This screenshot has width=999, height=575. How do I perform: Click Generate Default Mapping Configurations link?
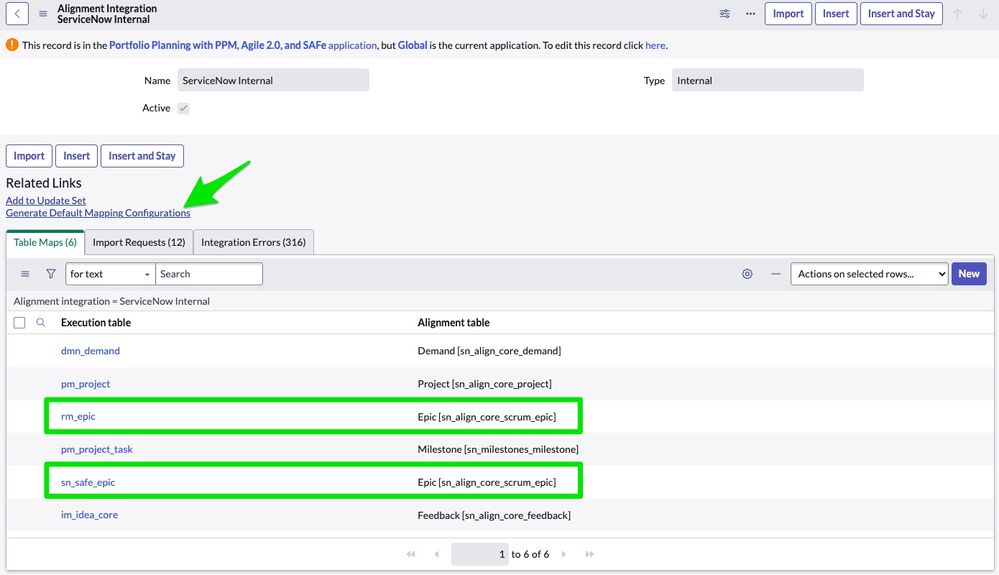[x=98, y=213]
